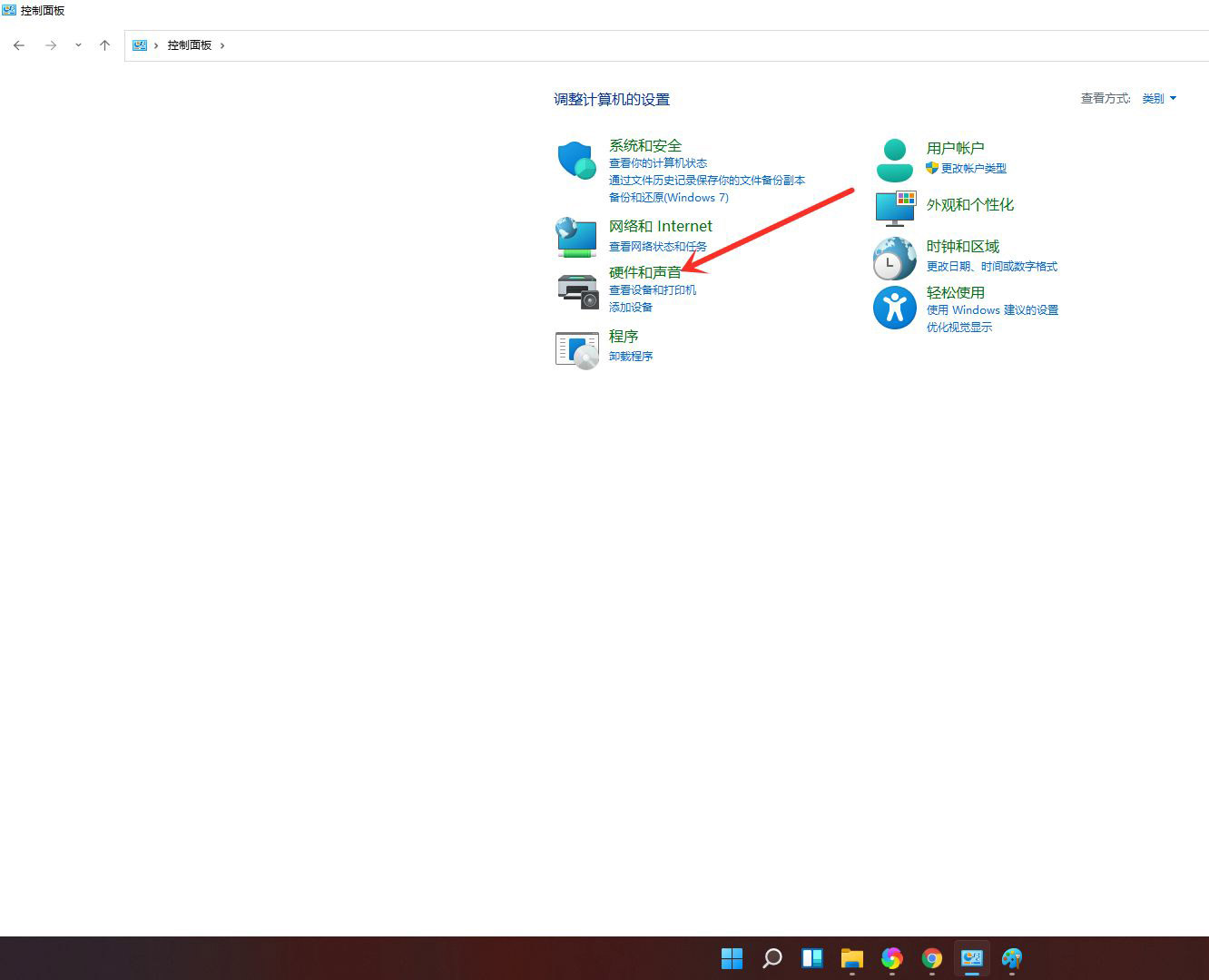Image resolution: width=1209 pixels, height=980 pixels.
Task: Open Google Chrome from taskbar
Action: [932, 958]
